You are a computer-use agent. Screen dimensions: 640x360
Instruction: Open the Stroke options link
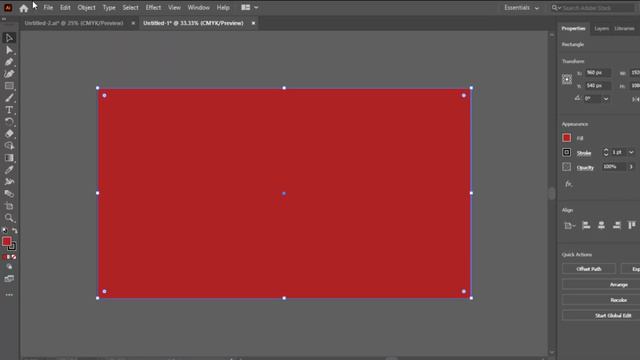point(584,153)
